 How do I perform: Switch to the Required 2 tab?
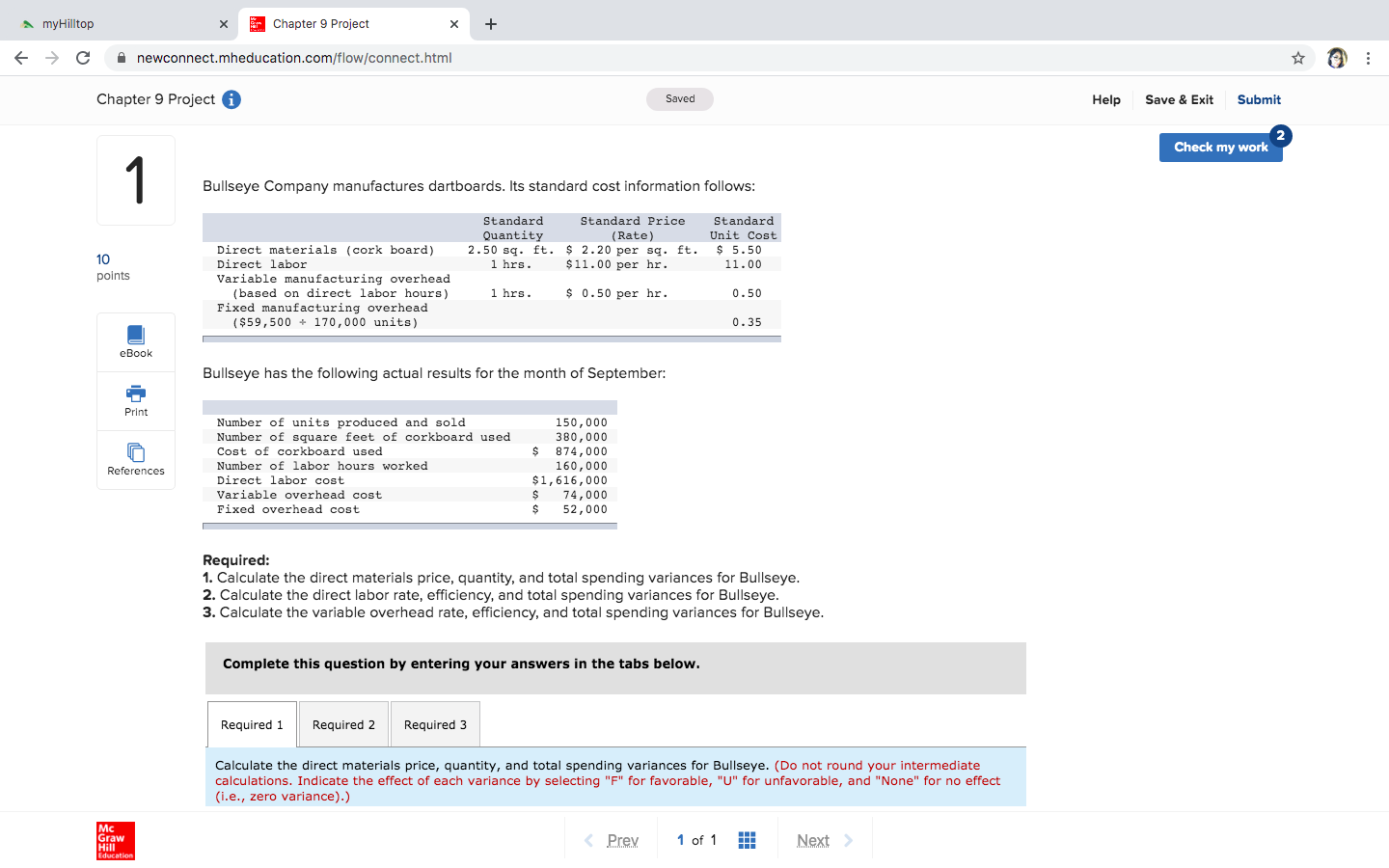(x=343, y=724)
